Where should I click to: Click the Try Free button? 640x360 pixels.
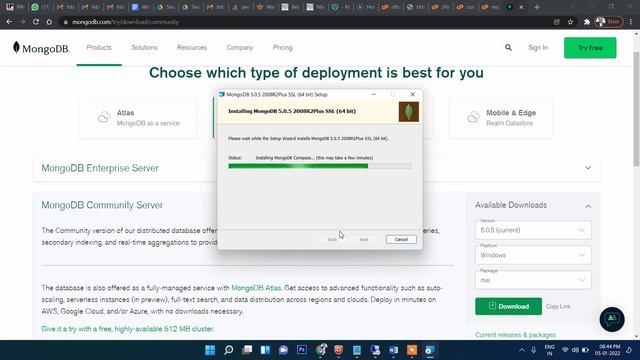pos(590,48)
